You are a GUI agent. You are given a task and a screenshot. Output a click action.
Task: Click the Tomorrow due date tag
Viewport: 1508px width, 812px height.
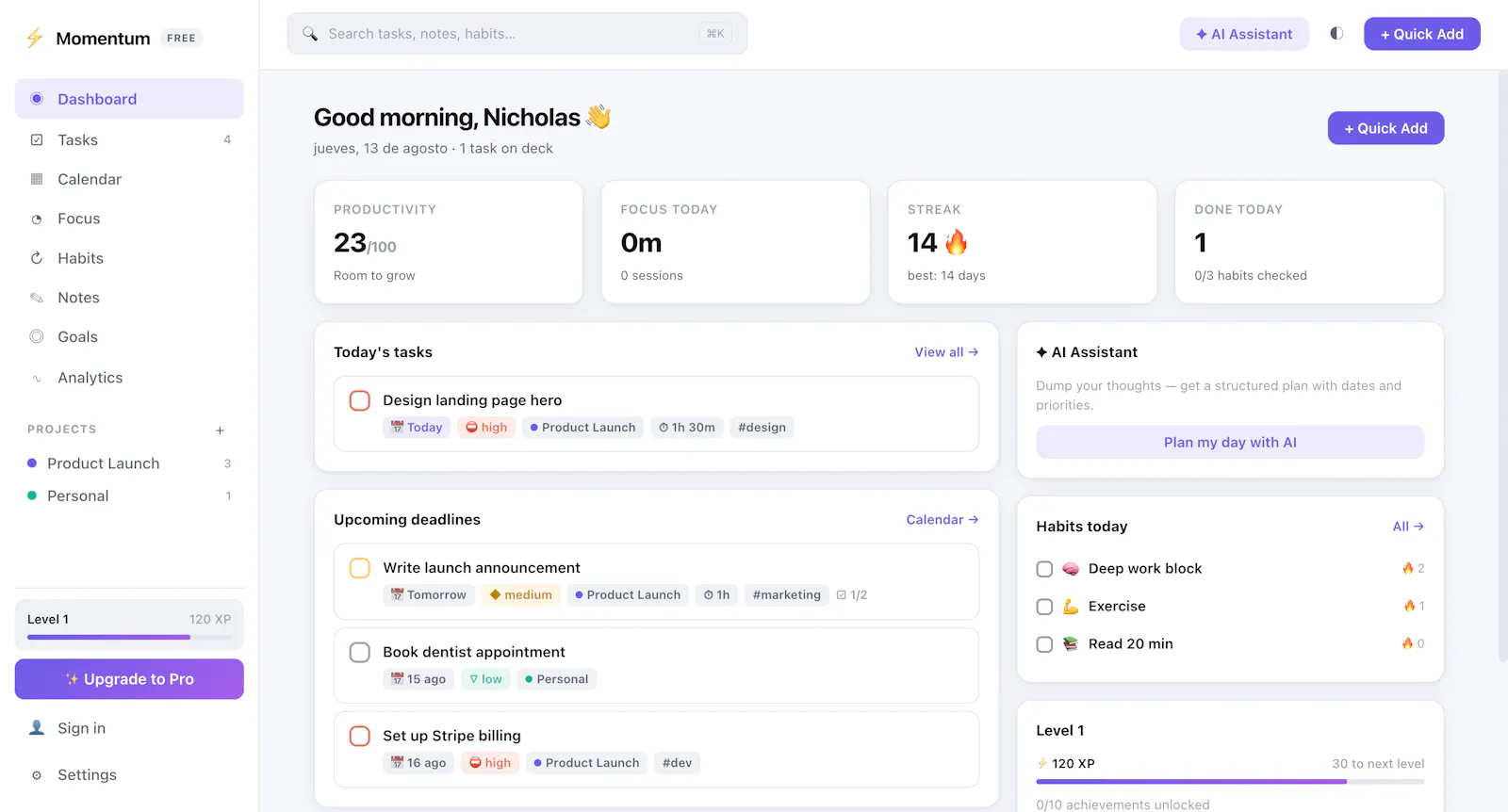point(429,595)
